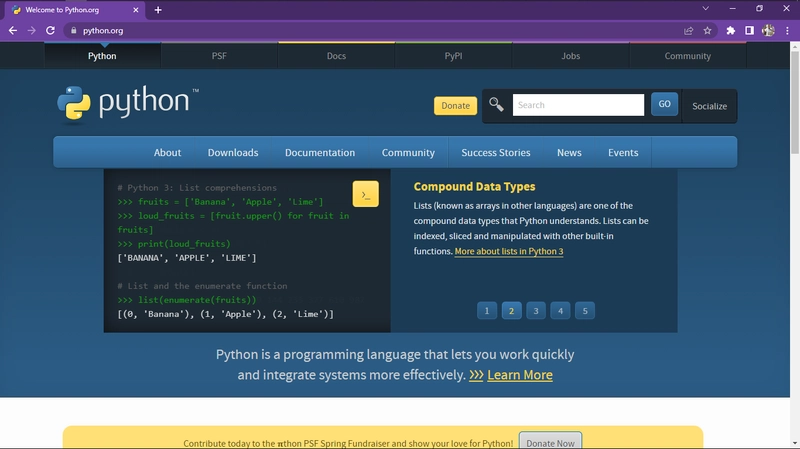This screenshot has width=800, height=449.
Task: Click the print(loud_fruits) code line
Action: tap(174, 244)
